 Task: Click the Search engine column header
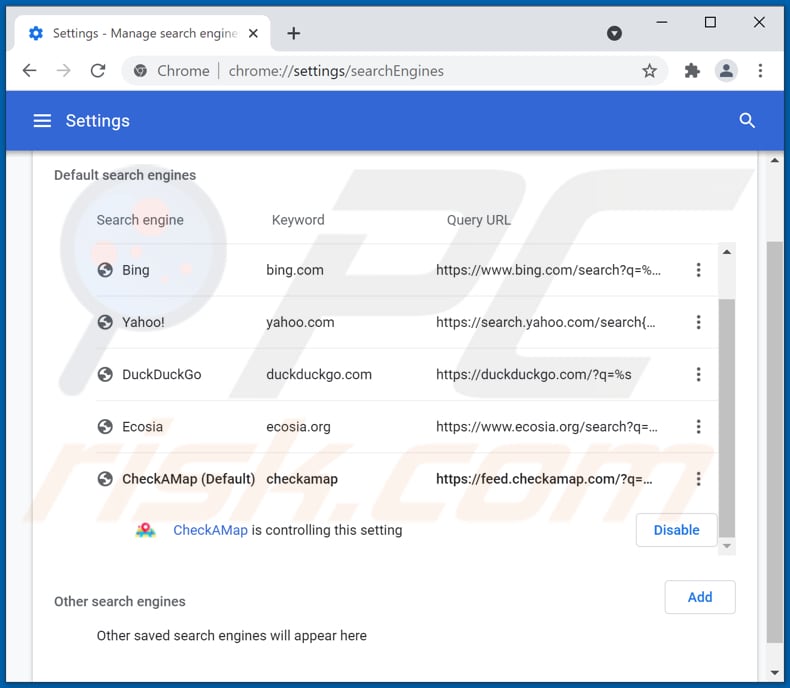coord(140,220)
